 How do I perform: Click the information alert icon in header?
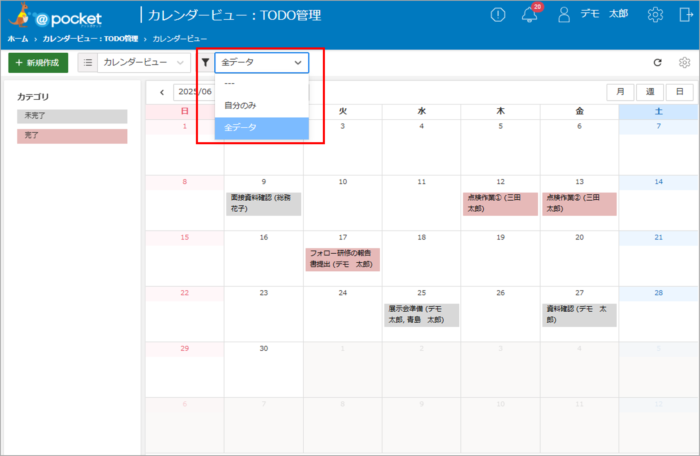(x=498, y=15)
